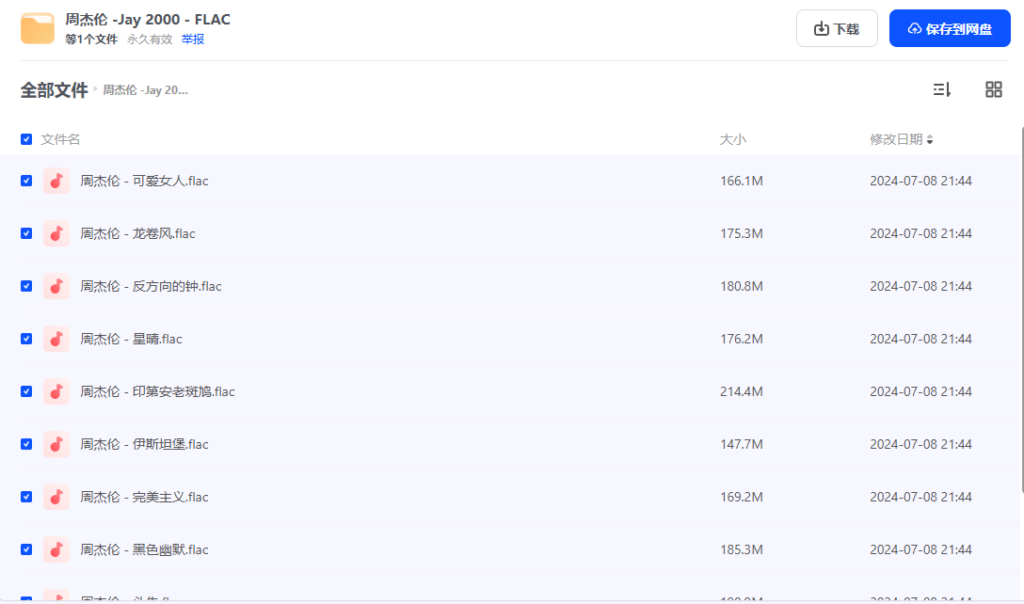The image size is (1024, 604).
Task: Click the 176.2M size value
Action: click(741, 339)
